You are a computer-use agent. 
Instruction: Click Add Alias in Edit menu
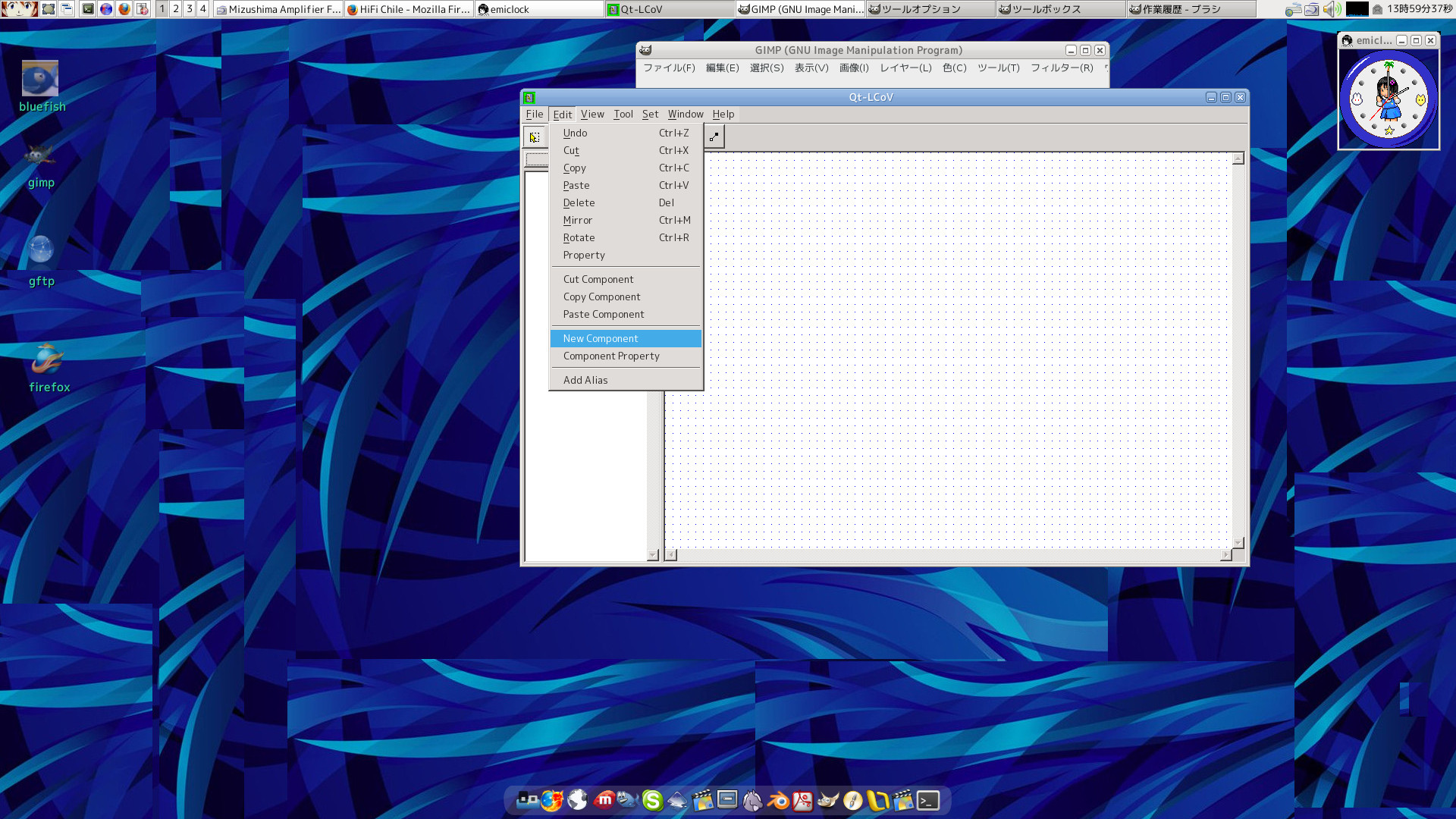[585, 380]
